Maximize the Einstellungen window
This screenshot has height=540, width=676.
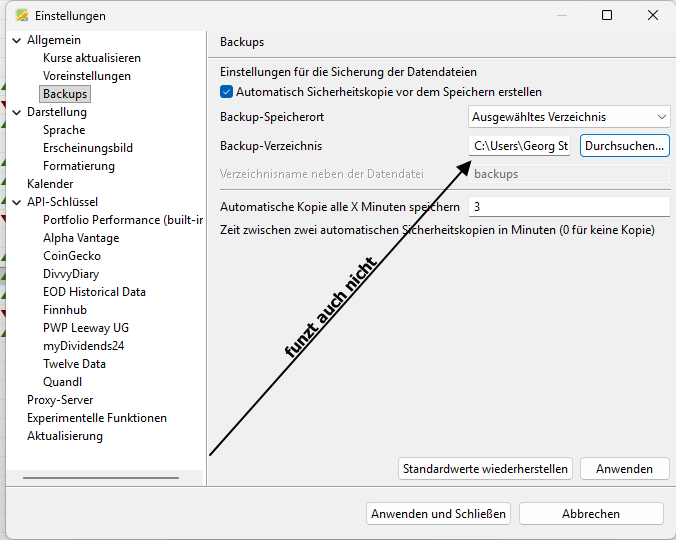607,16
